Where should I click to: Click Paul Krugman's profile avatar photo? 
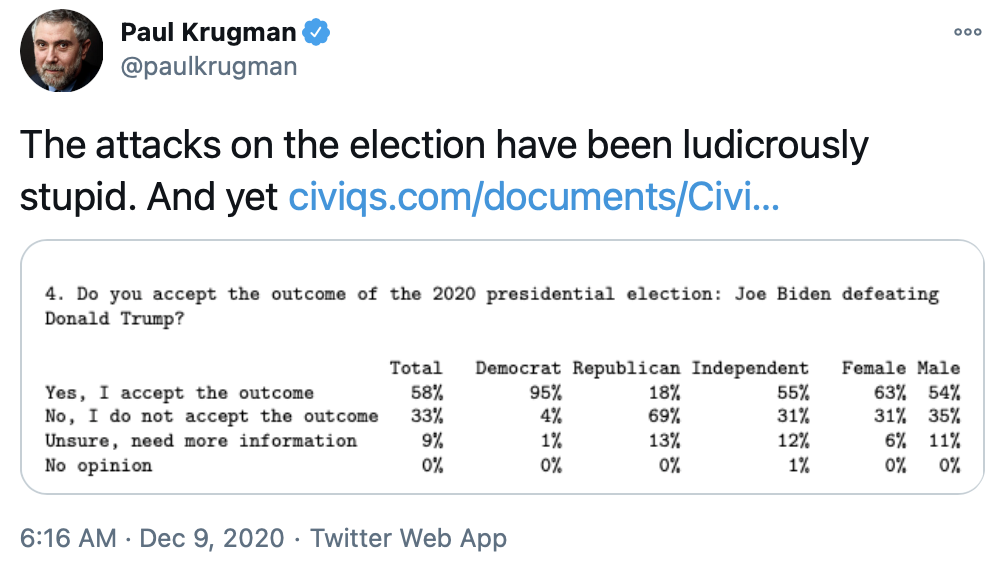[61, 50]
